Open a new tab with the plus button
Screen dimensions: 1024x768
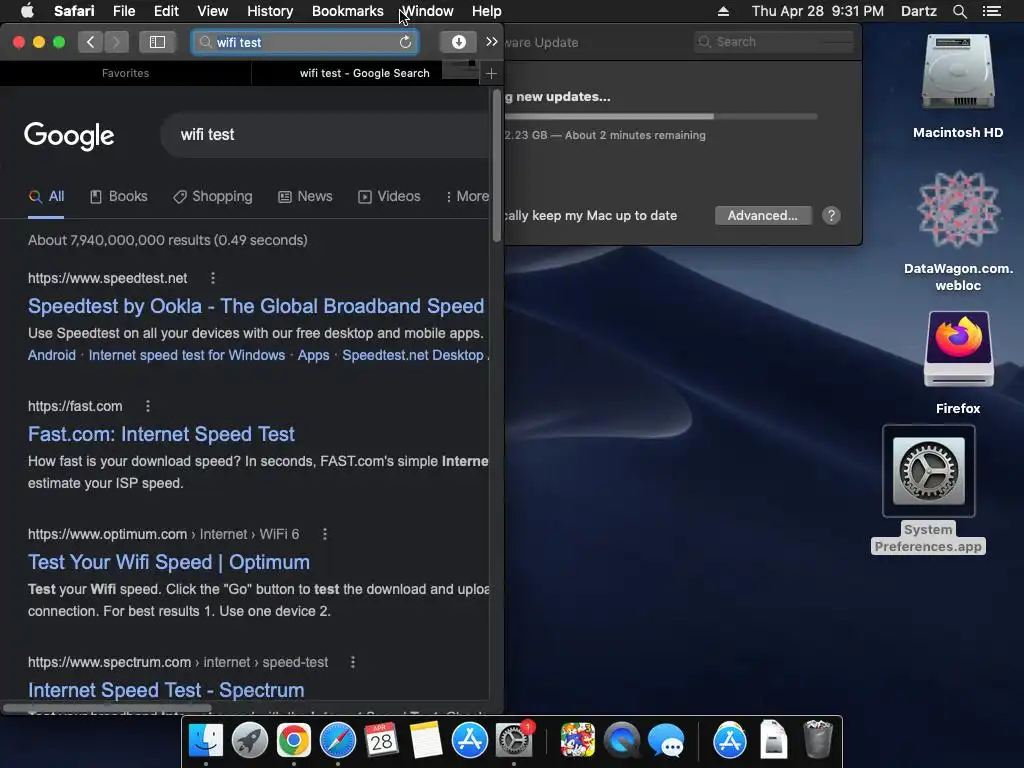tap(491, 73)
